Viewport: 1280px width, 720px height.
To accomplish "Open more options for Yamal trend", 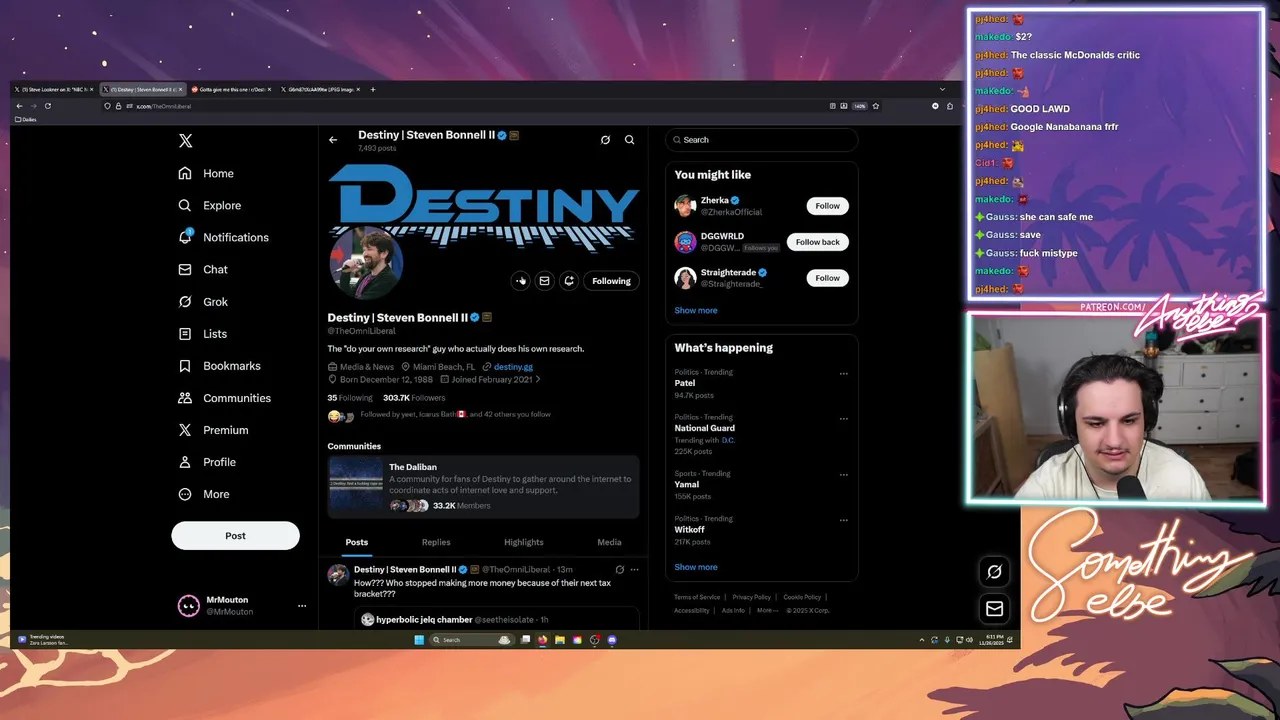I will coord(843,475).
